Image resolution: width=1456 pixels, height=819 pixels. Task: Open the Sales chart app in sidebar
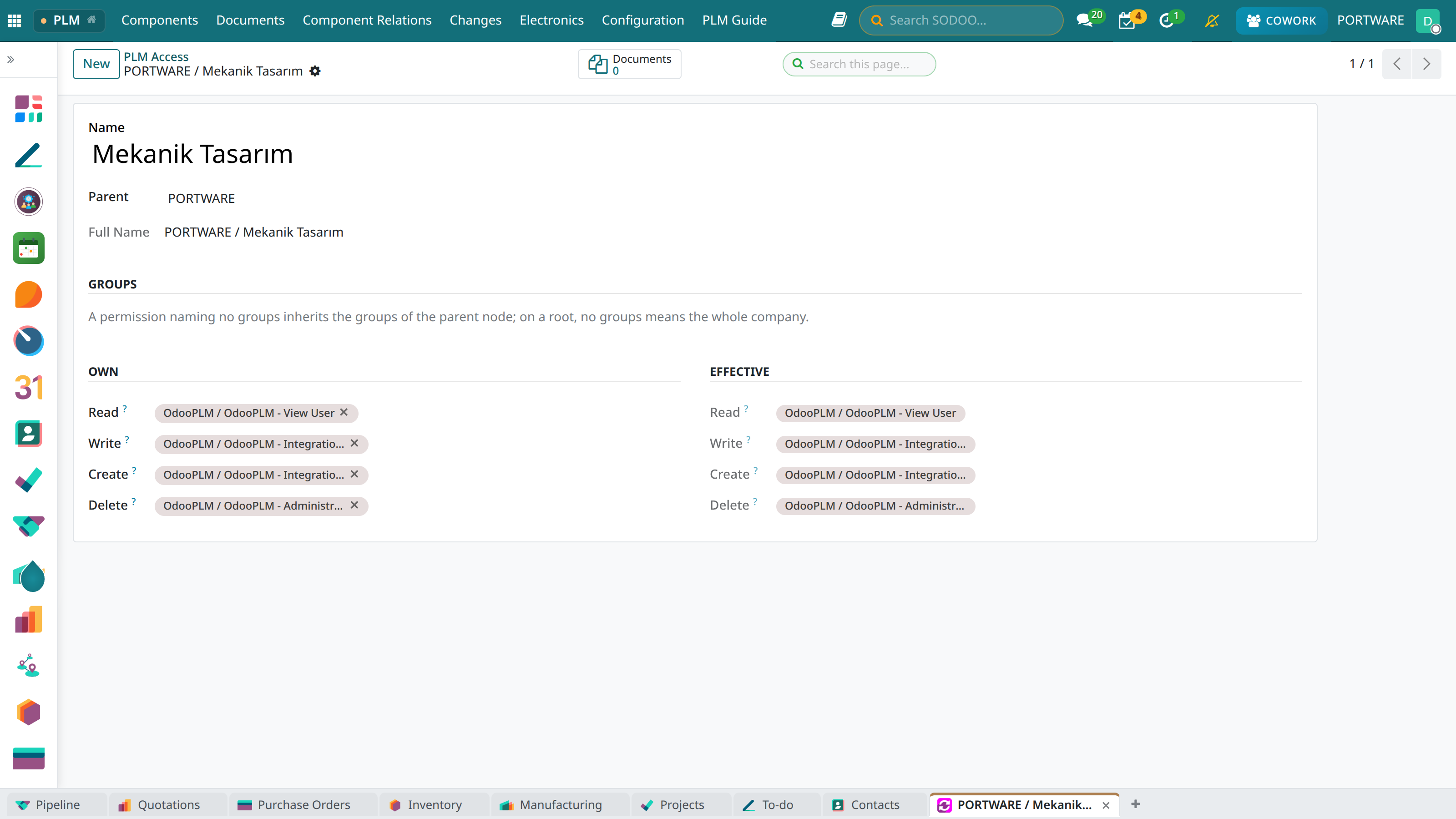point(28,619)
